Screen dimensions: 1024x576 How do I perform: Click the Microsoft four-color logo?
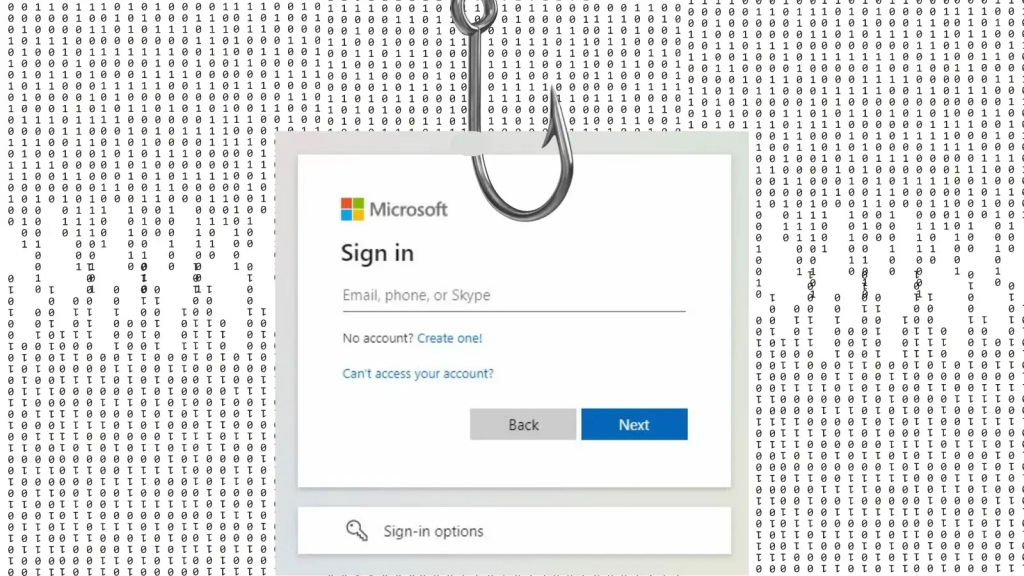(x=352, y=209)
